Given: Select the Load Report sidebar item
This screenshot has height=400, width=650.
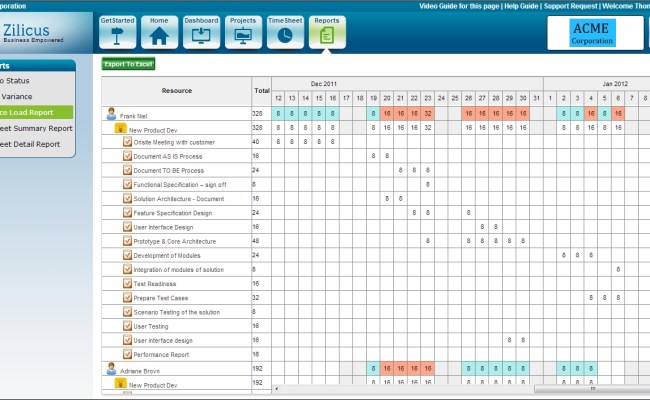Looking at the screenshot, I should (36, 112).
